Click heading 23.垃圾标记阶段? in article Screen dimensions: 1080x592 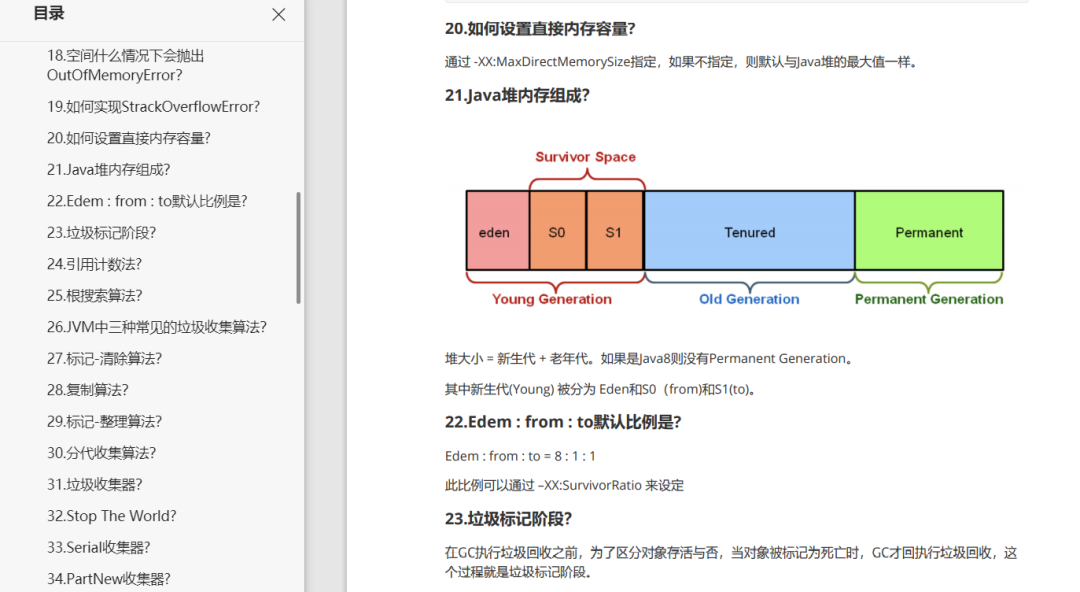(x=508, y=519)
